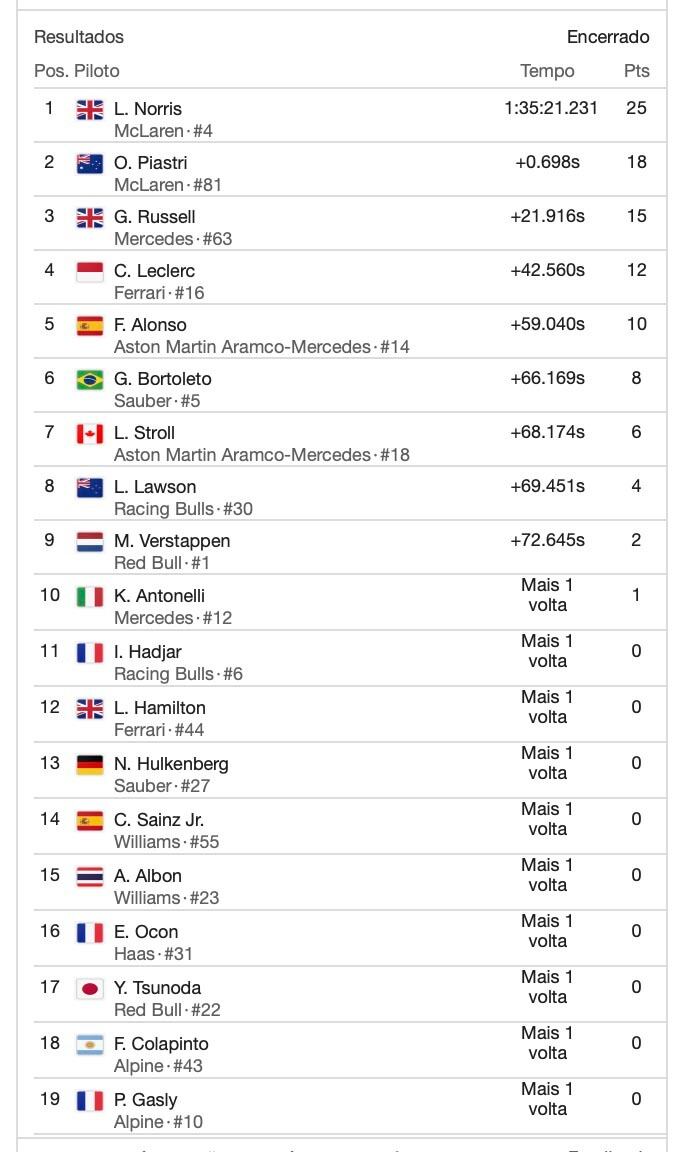Click the Canadian flag beside L. Stroll
The width and height of the screenshot is (688, 1152).
point(90,434)
